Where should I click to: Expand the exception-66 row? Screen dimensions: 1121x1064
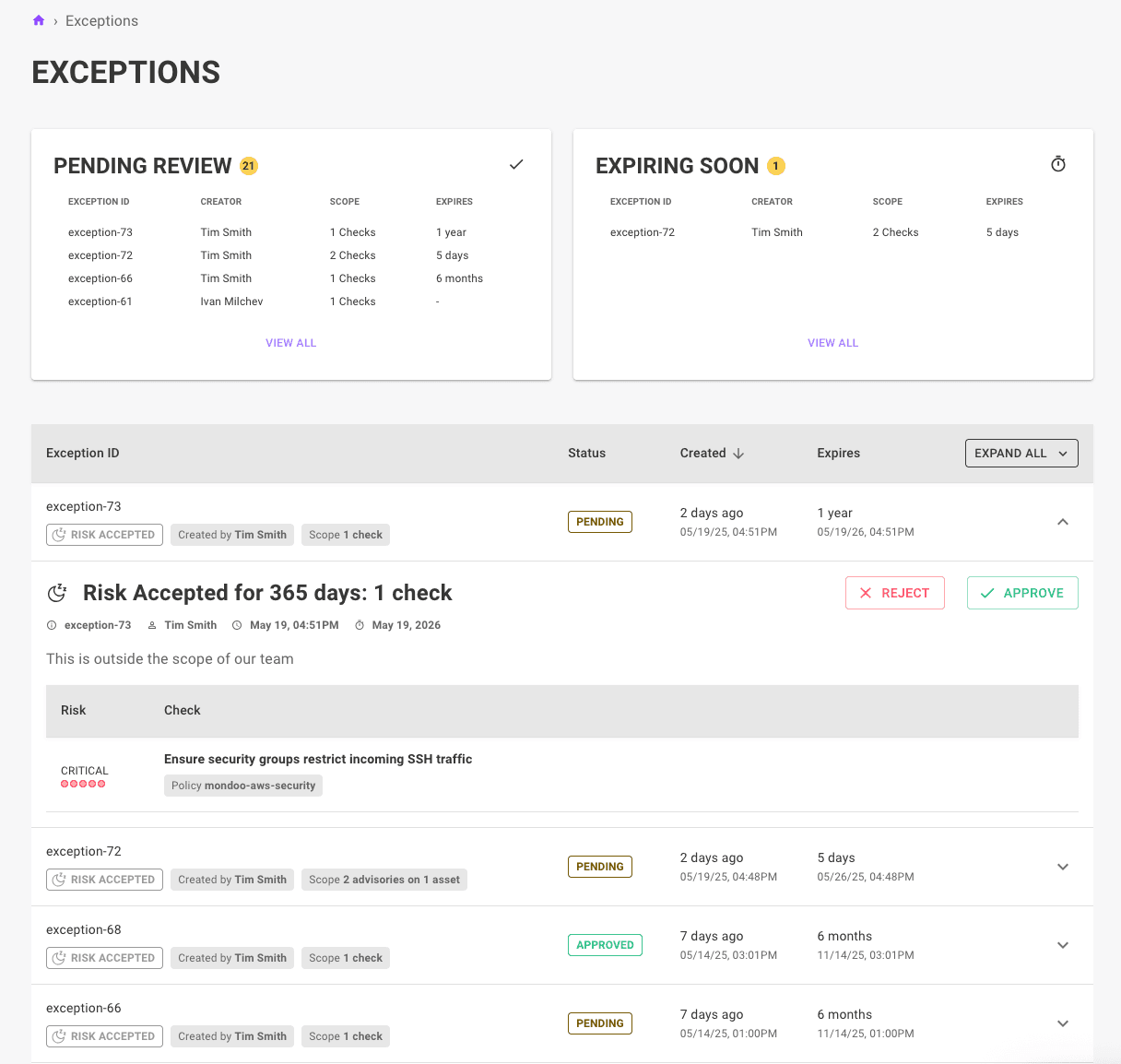(x=1063, y=1023)
